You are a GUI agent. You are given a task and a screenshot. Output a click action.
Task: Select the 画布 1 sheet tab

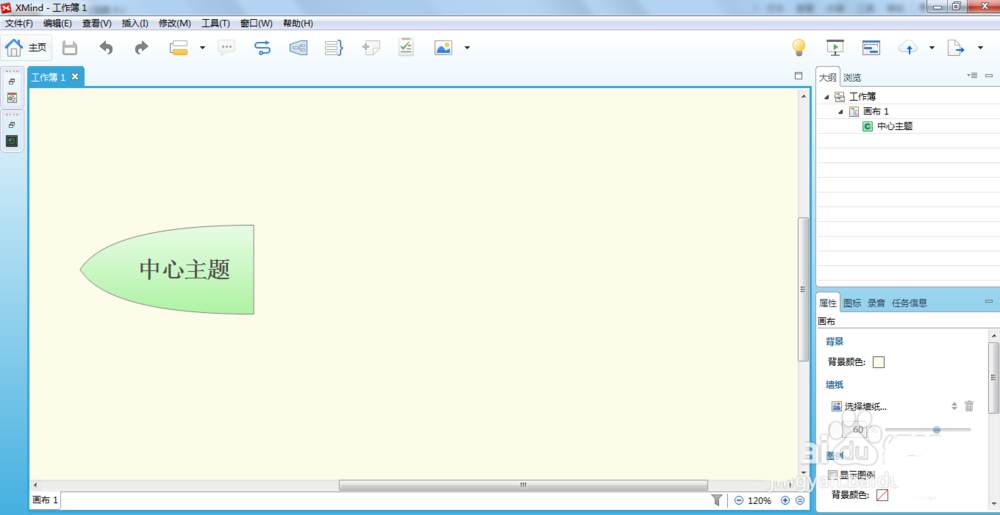45,500
